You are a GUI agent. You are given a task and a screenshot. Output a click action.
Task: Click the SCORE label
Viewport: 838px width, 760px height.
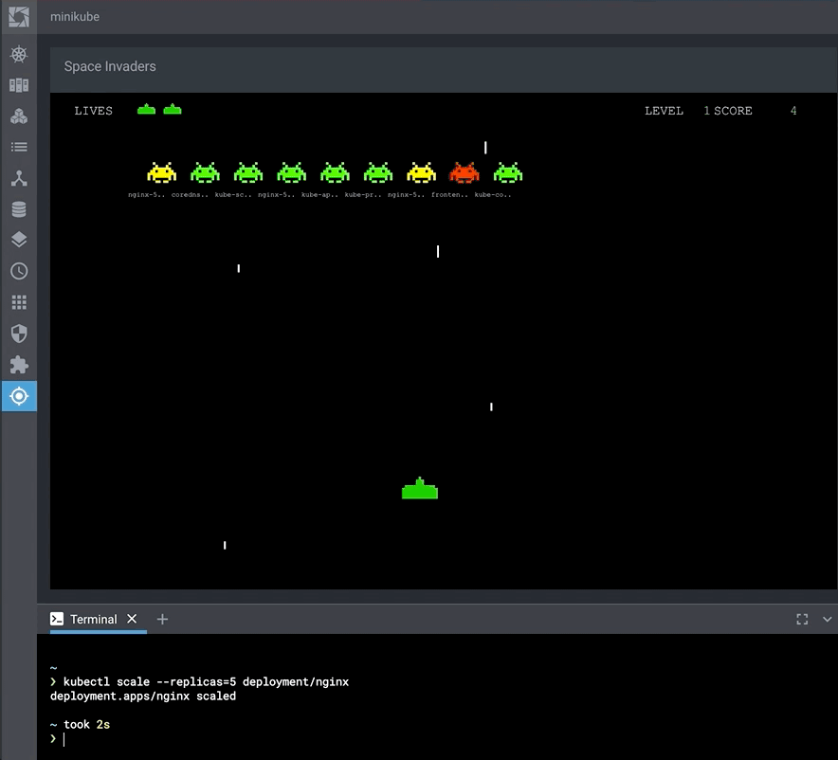tap(733, 111)
